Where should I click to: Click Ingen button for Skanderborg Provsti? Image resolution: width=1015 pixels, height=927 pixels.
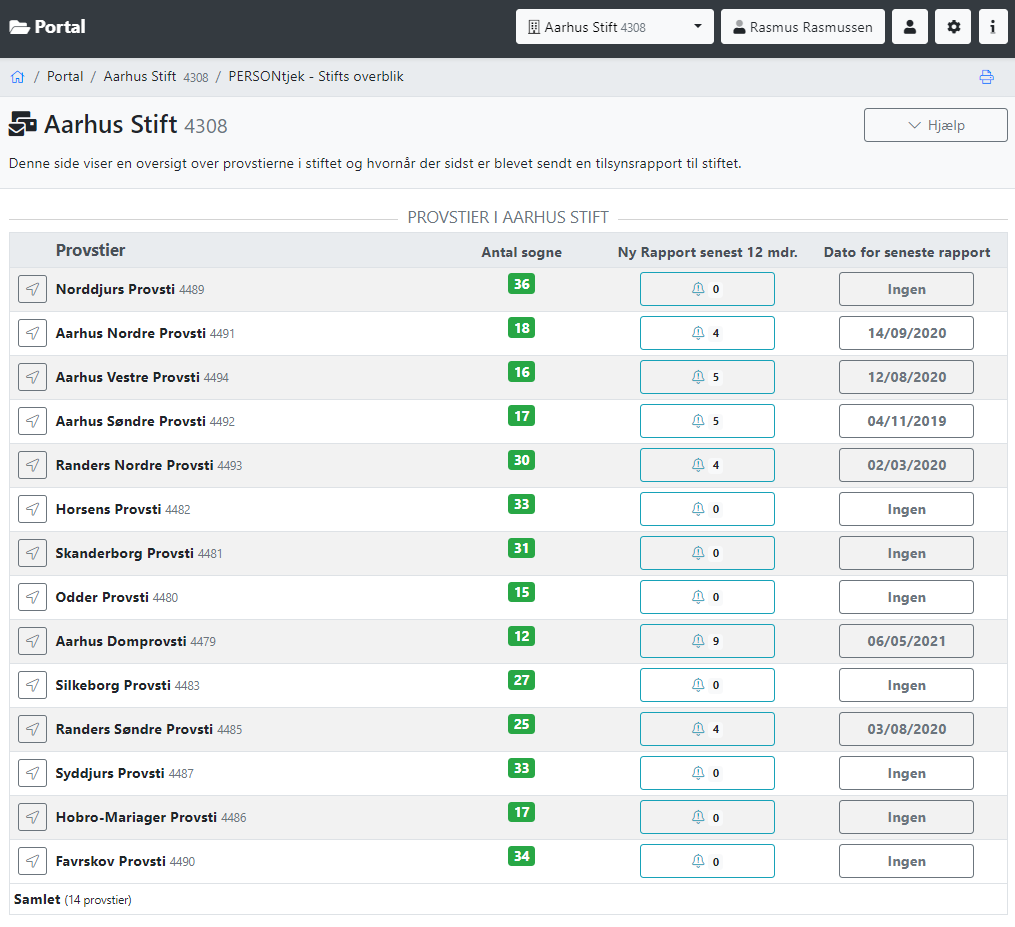coord(906,553)
